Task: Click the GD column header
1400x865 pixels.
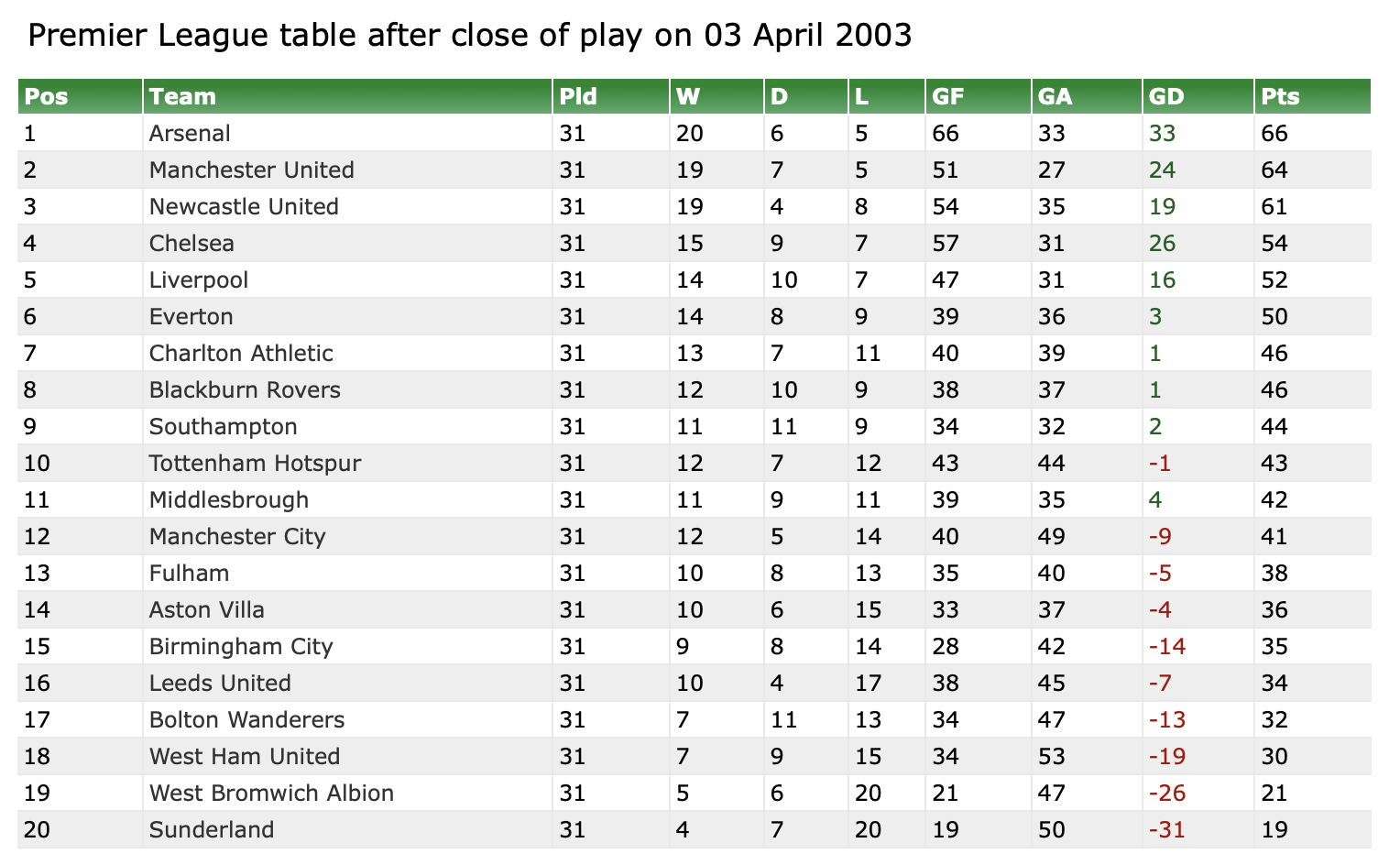Action: 1166,96
